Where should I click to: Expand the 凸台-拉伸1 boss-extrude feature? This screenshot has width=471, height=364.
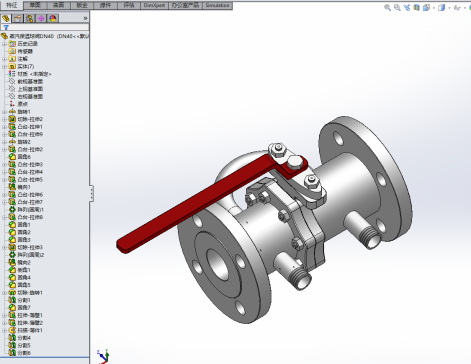(4, 127)
